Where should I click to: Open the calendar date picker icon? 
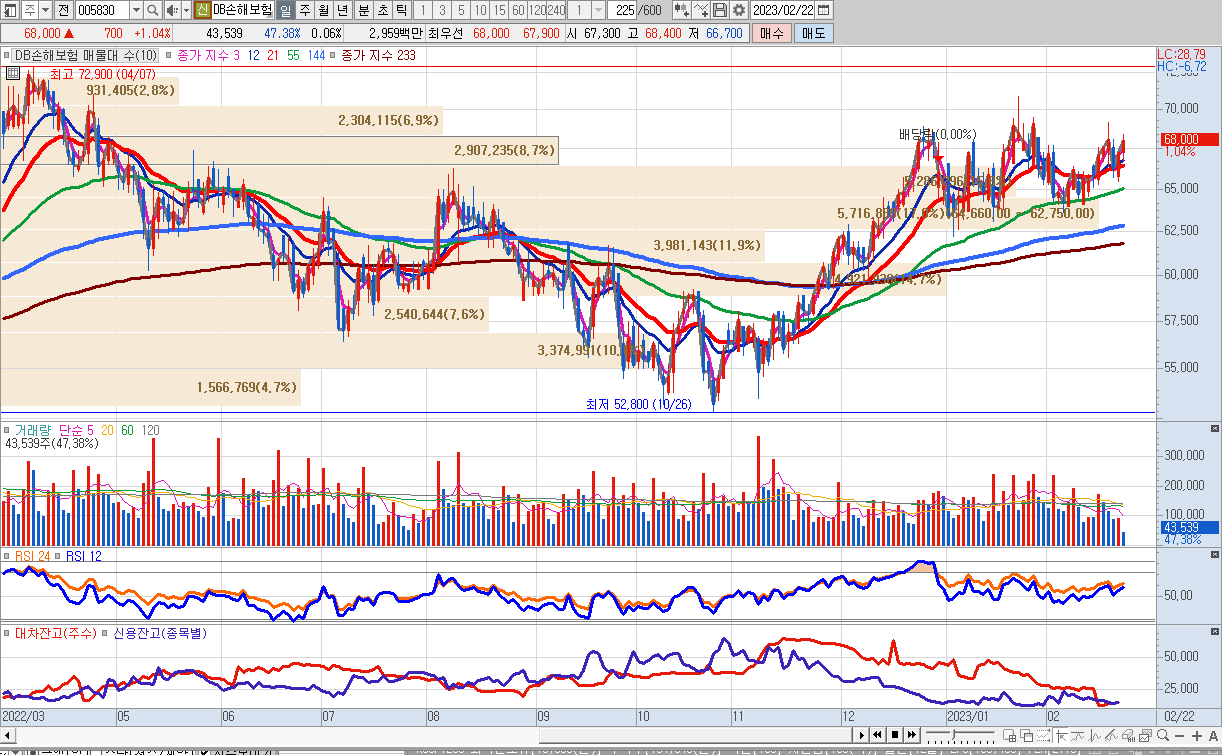823,10
